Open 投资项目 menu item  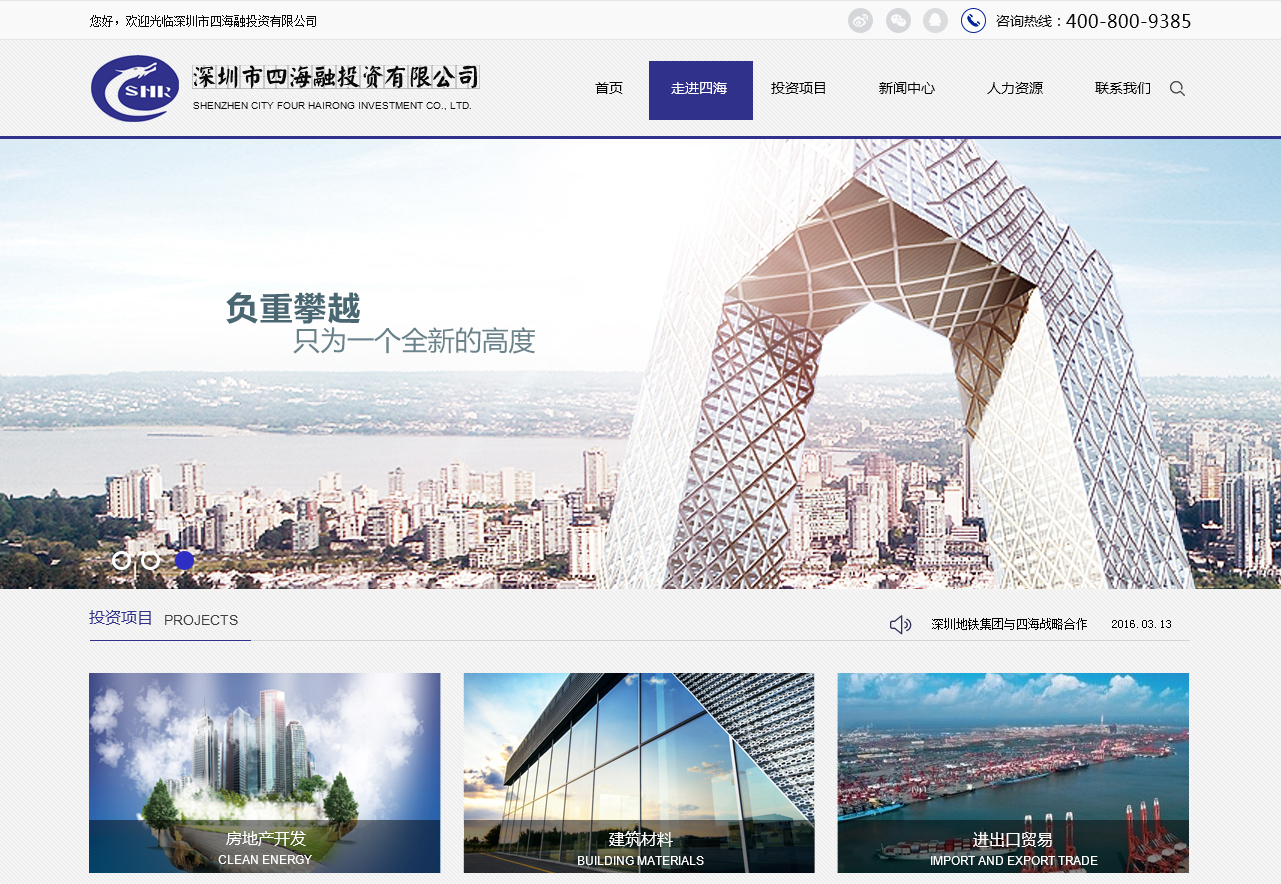click(x=799, y=89)
